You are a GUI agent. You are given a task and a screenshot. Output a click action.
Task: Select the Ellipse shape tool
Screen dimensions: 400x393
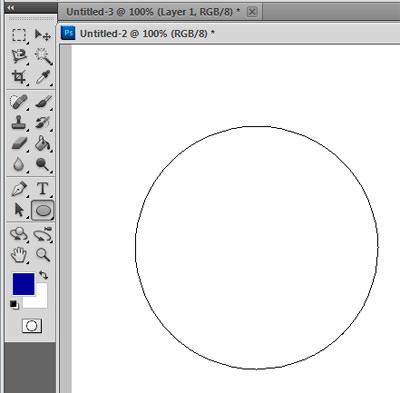tap(43, 210)
